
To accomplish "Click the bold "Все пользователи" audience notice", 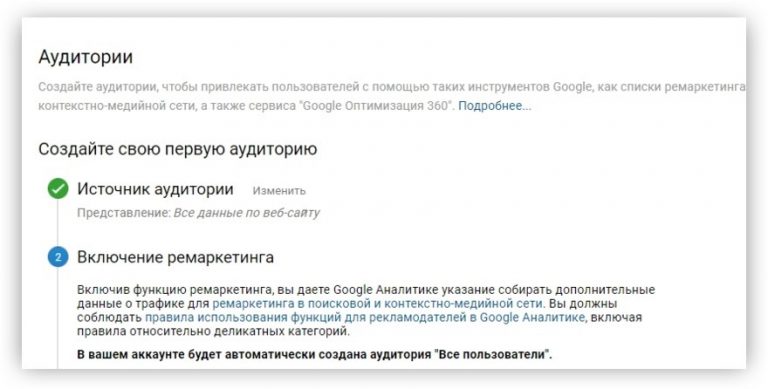I will pos(314,355).
